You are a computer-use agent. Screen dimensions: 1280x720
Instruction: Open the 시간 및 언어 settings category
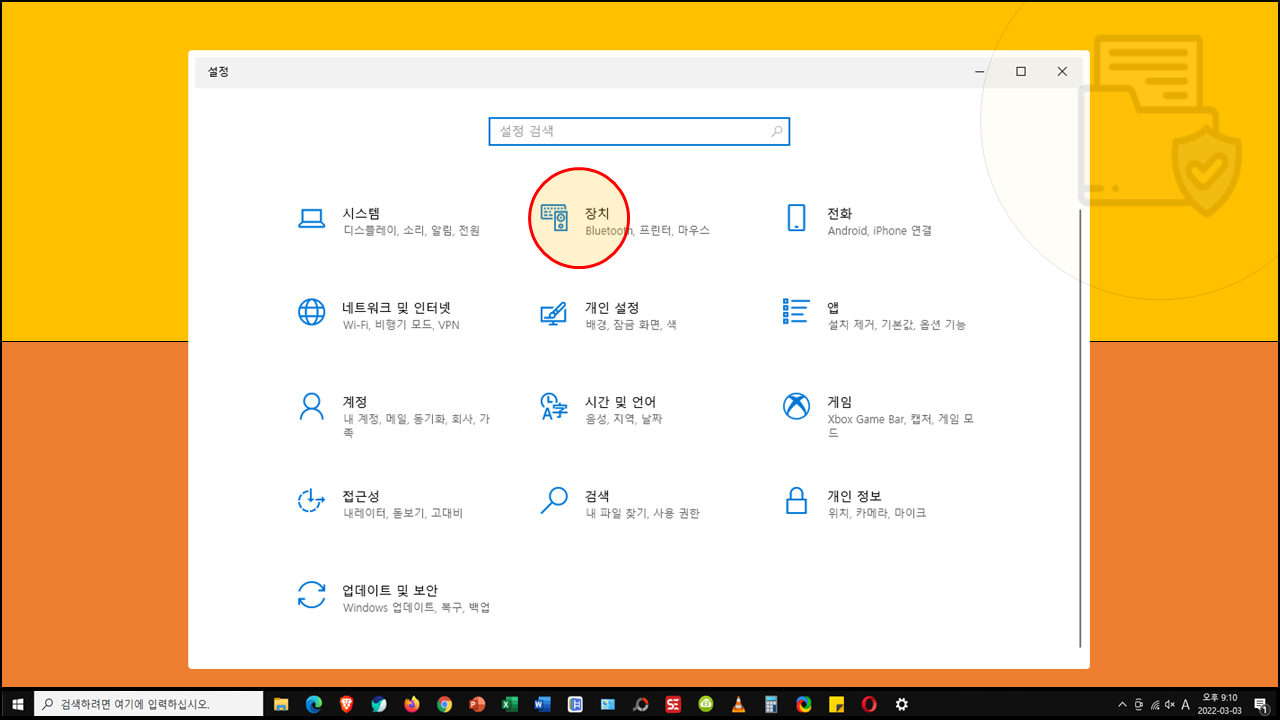pyautogui.click(x=600, y=409)
